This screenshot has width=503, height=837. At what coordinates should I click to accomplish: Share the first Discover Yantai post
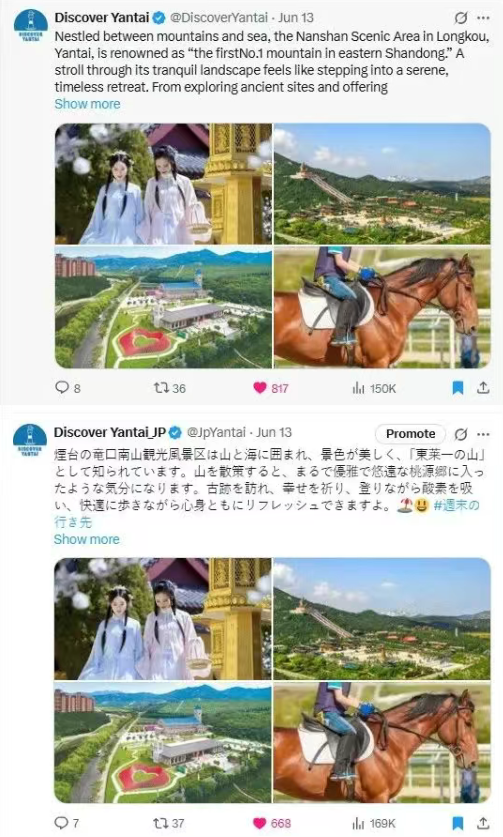pyautogui.click(x=483, y=388)
